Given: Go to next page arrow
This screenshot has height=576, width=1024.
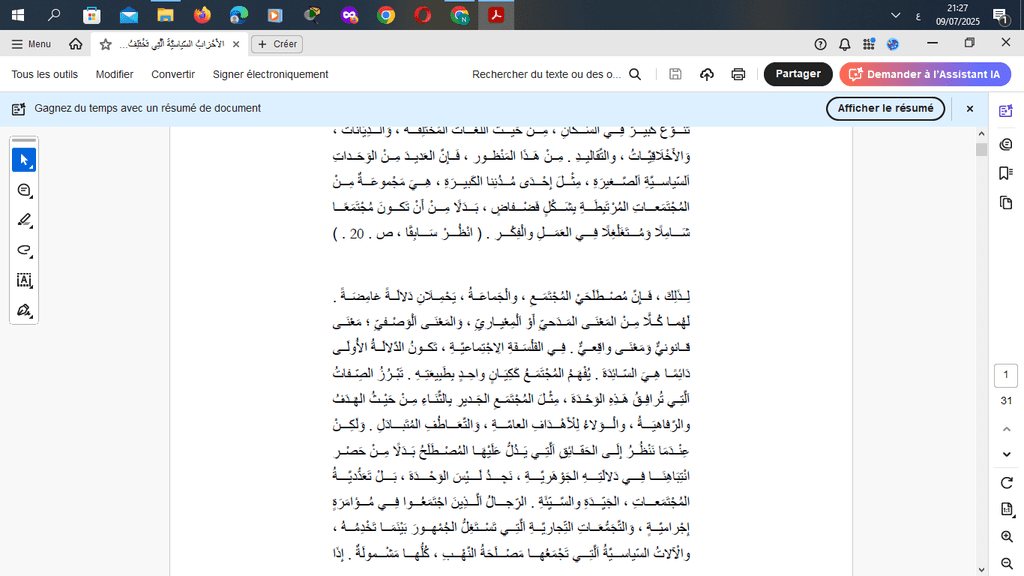Looking at the screenshot, I should (x=1006, y=454).
